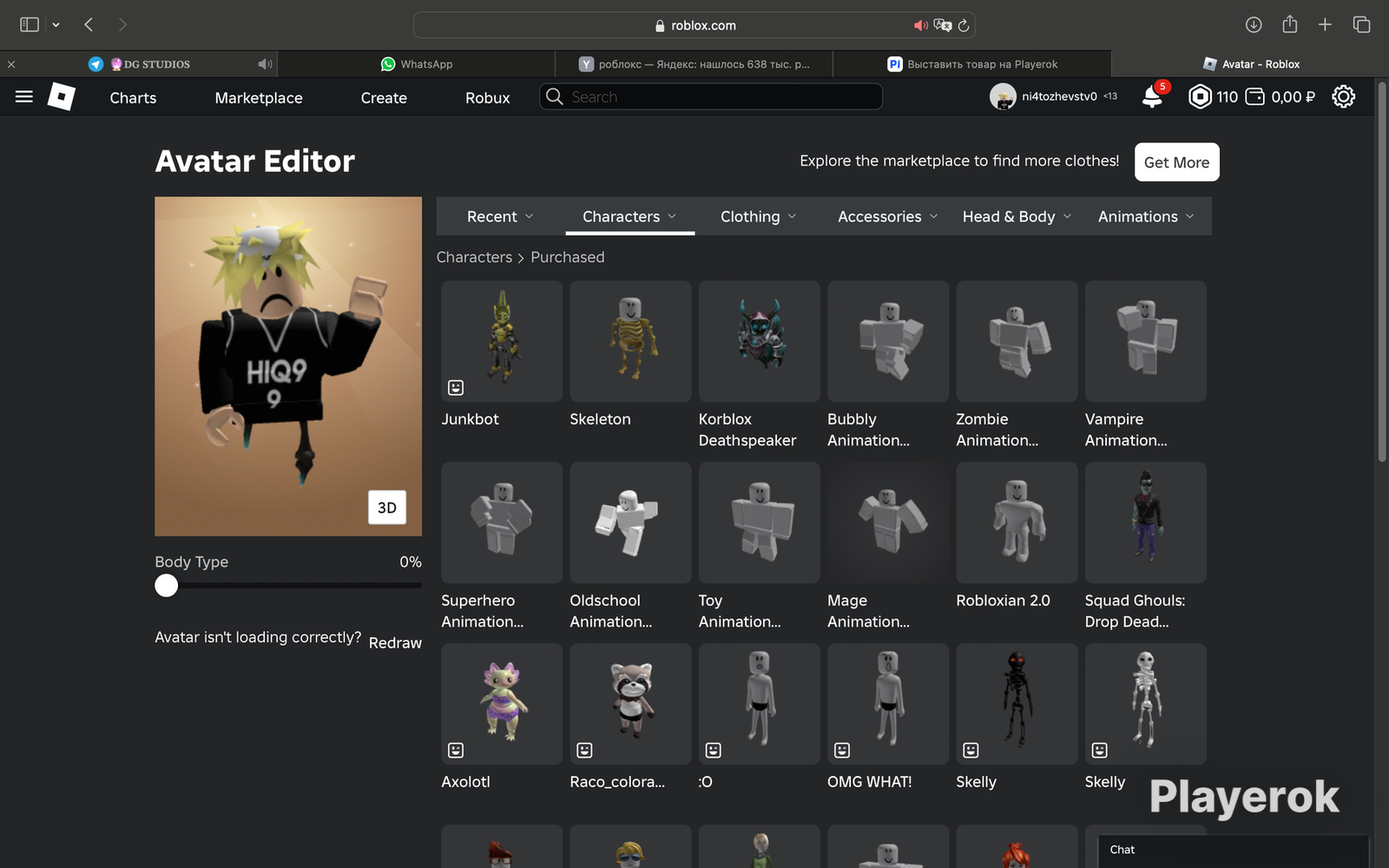Expand the Characters dropdown
The height and width of the screenshot is (868, 1389).
point(629,216)
